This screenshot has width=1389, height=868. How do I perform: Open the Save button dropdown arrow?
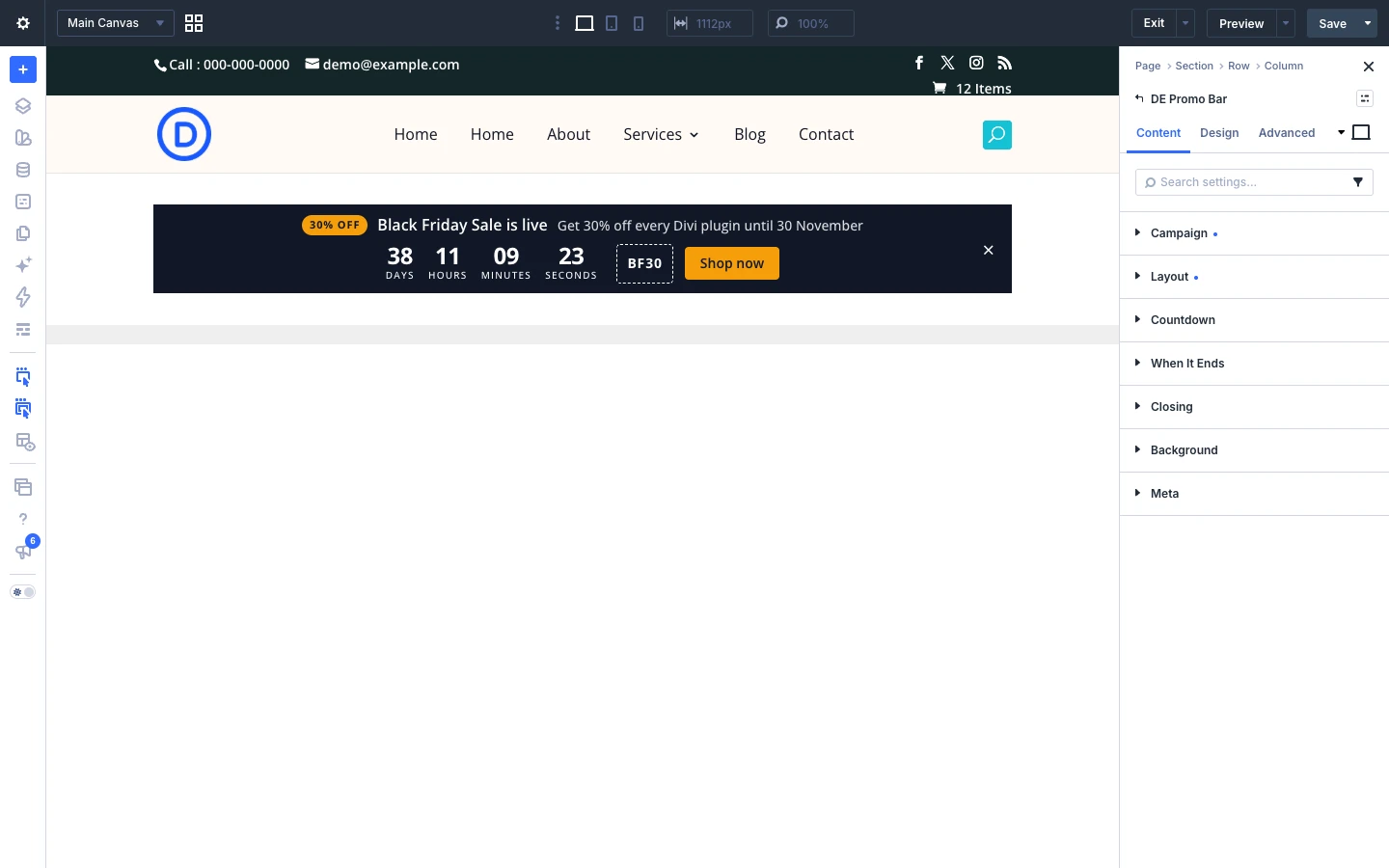pyautogui.click(x=1368, y=23)
